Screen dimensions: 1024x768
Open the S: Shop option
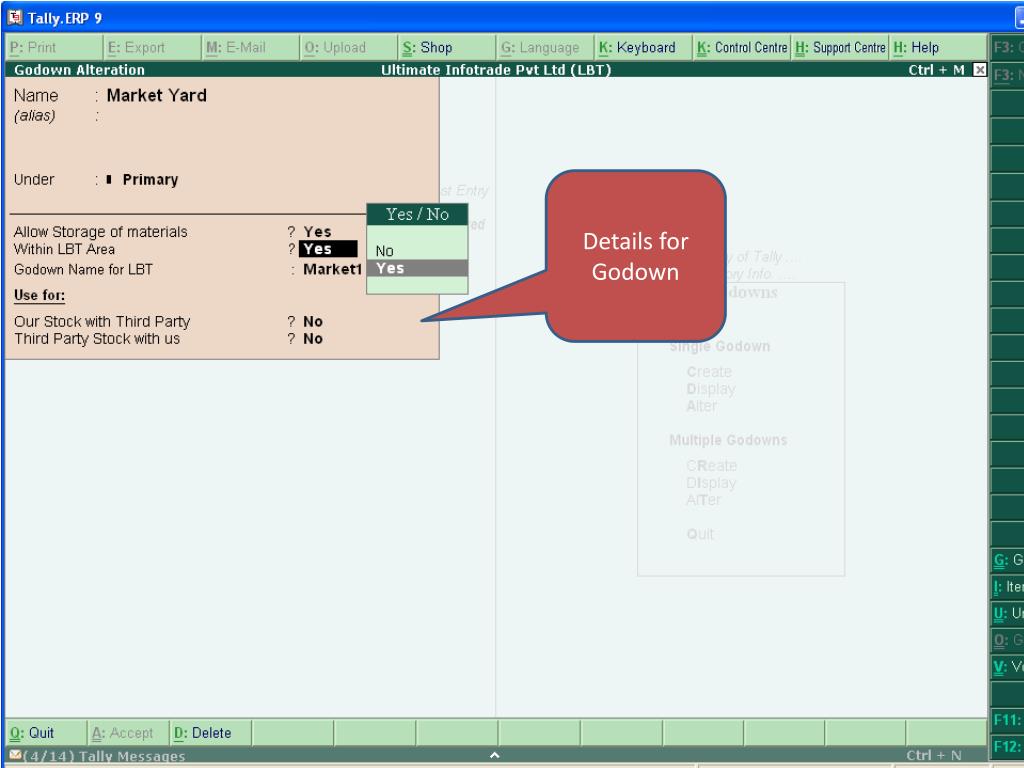pyautogui.click(x=447, y=48)
